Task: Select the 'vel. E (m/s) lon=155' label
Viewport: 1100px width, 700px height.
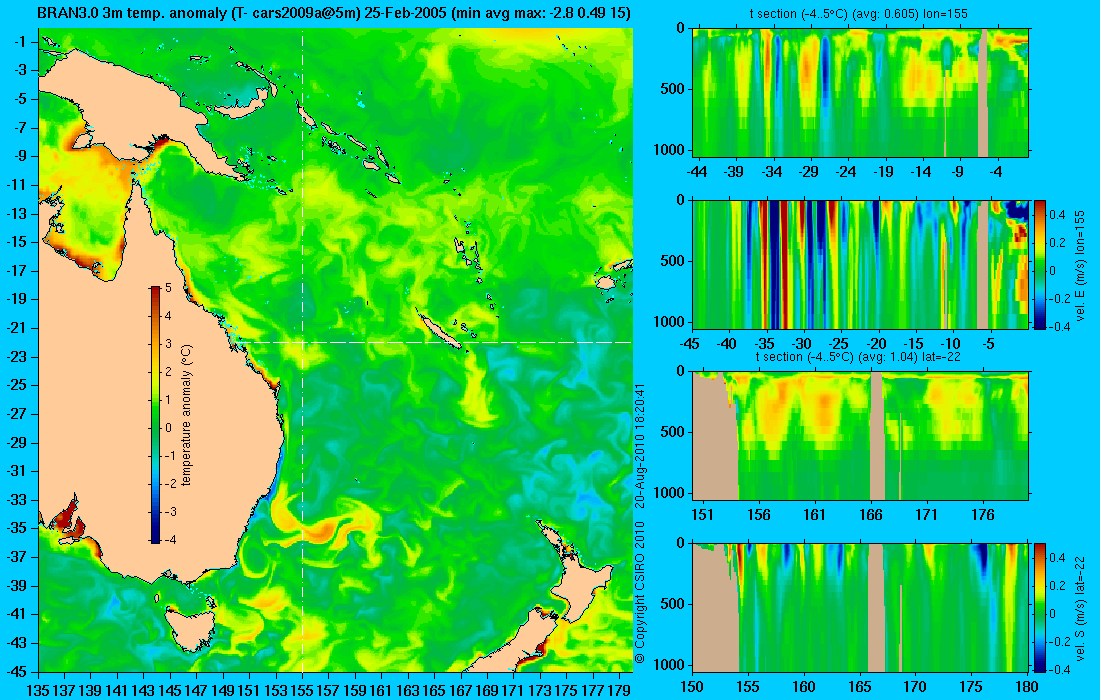Action: 1082,264
